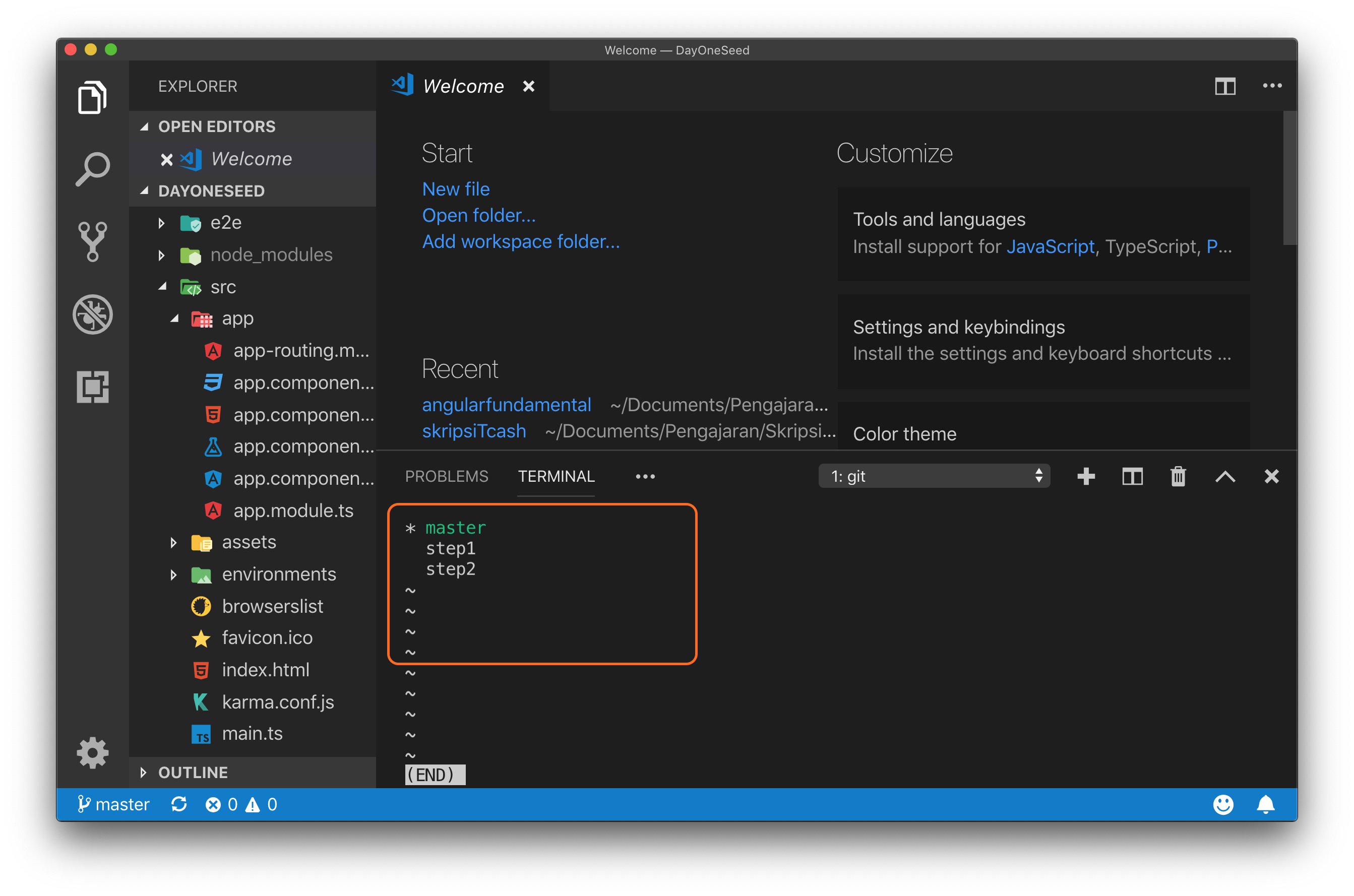Click the error count icon in status bar
Image resolution: width=1354 pixels, height=896 pixels.
213,805
